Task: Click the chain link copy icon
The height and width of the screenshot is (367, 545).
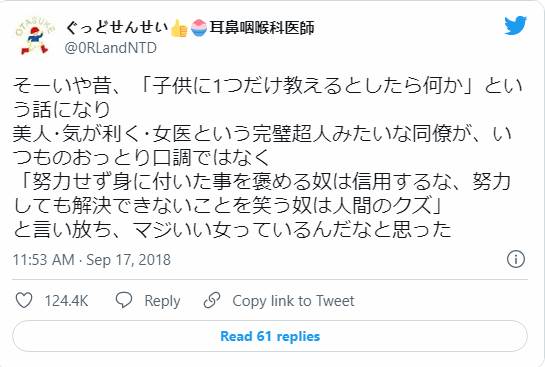Action: [x=212, y=300]
